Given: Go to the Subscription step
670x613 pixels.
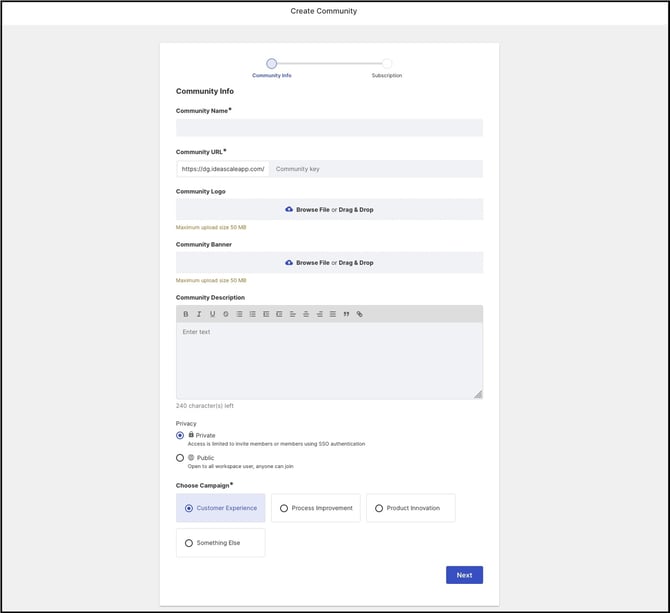Looking at the screenshot, I should tap(387, 64).
